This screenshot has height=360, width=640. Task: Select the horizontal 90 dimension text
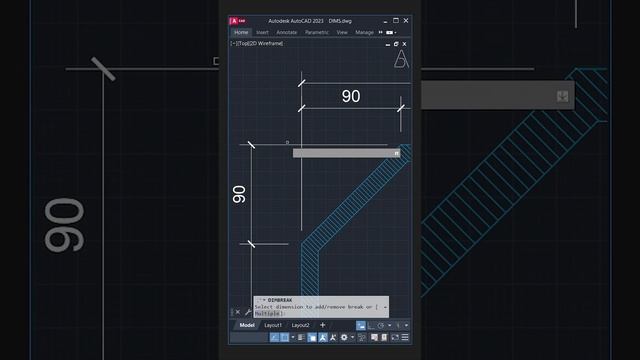click(x=351, y=96)
